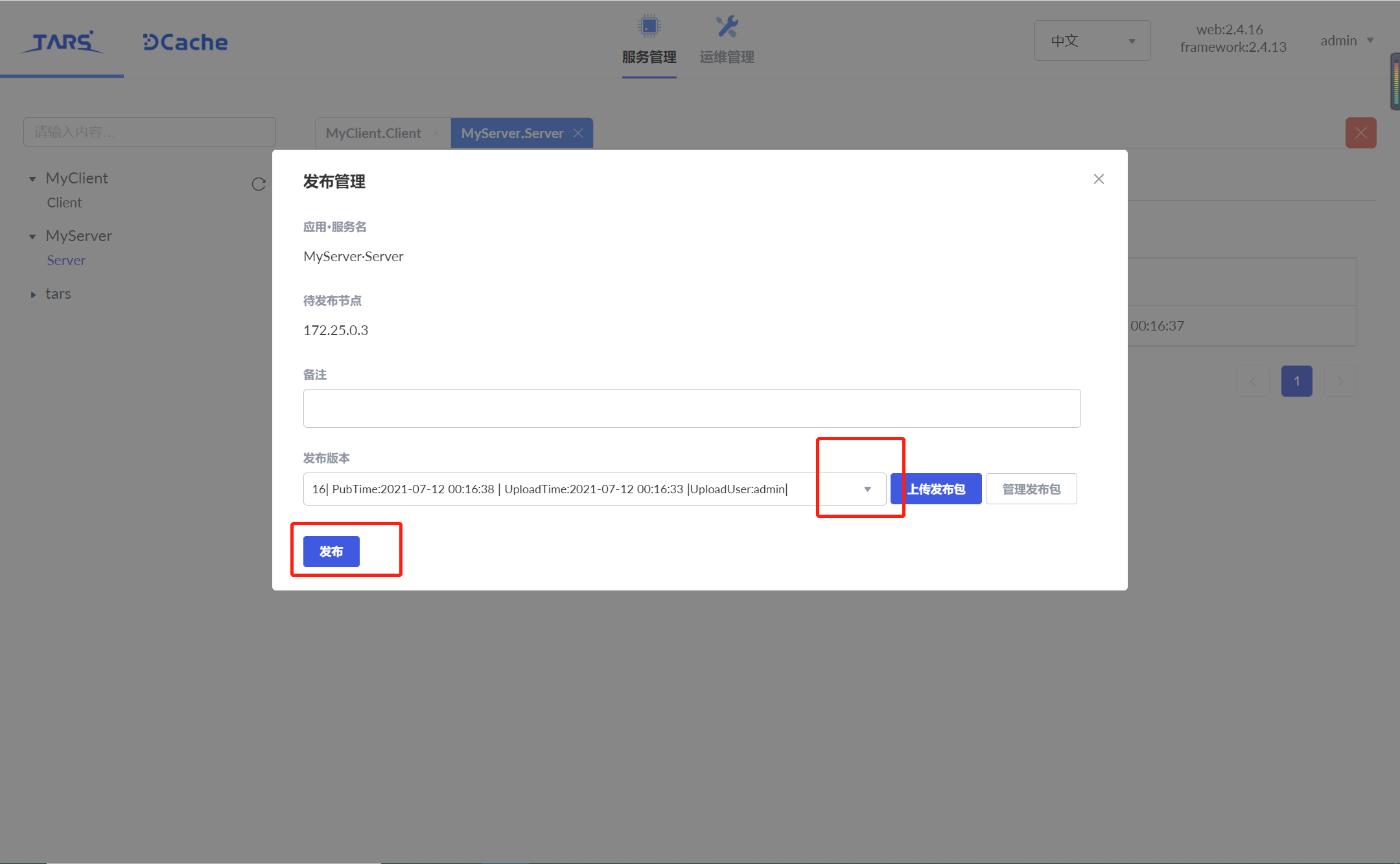
Task: Go to previous page with left arrow
Action: (x=1252, y=381)
